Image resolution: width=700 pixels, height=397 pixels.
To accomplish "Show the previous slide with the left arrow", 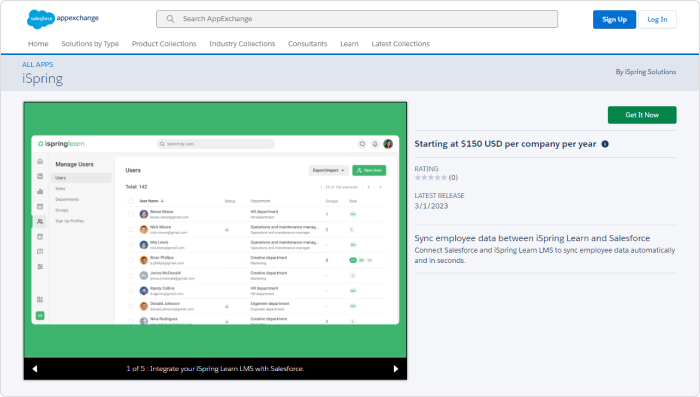I will pos(35,369).
